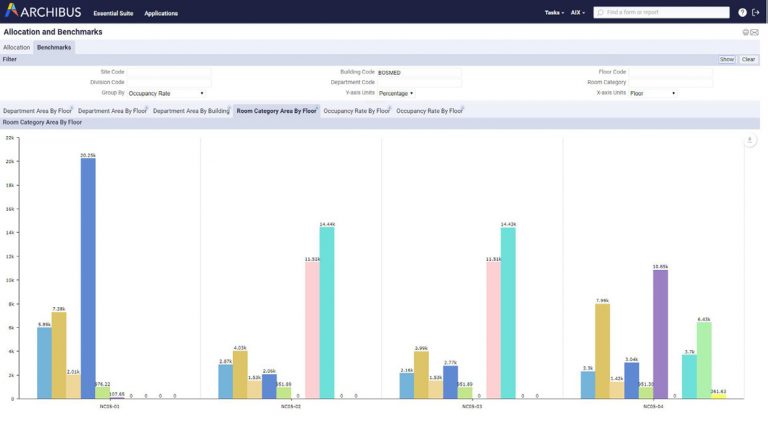Open the X-axis Units dropdown

click(x=652, y=93)
